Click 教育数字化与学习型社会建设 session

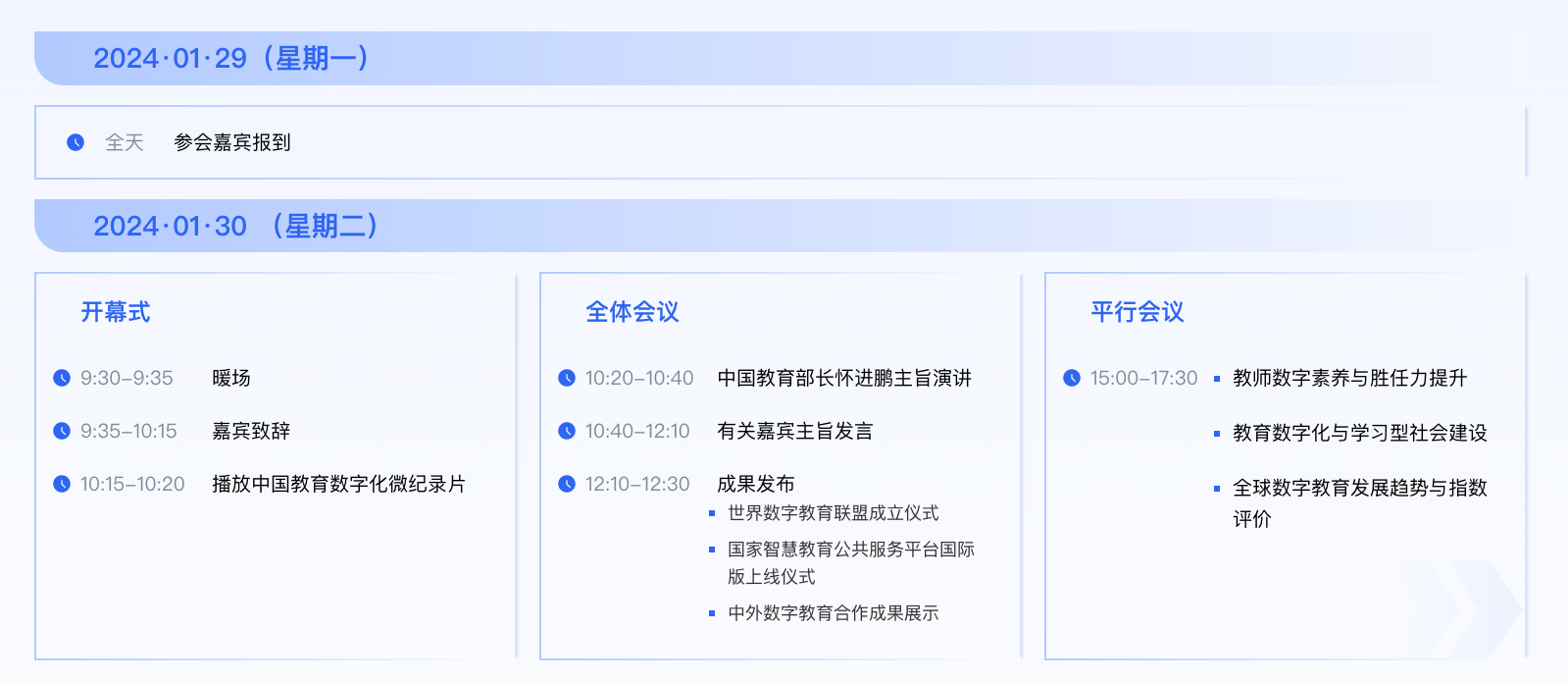pyautogui.click(x=1359, y=433)
